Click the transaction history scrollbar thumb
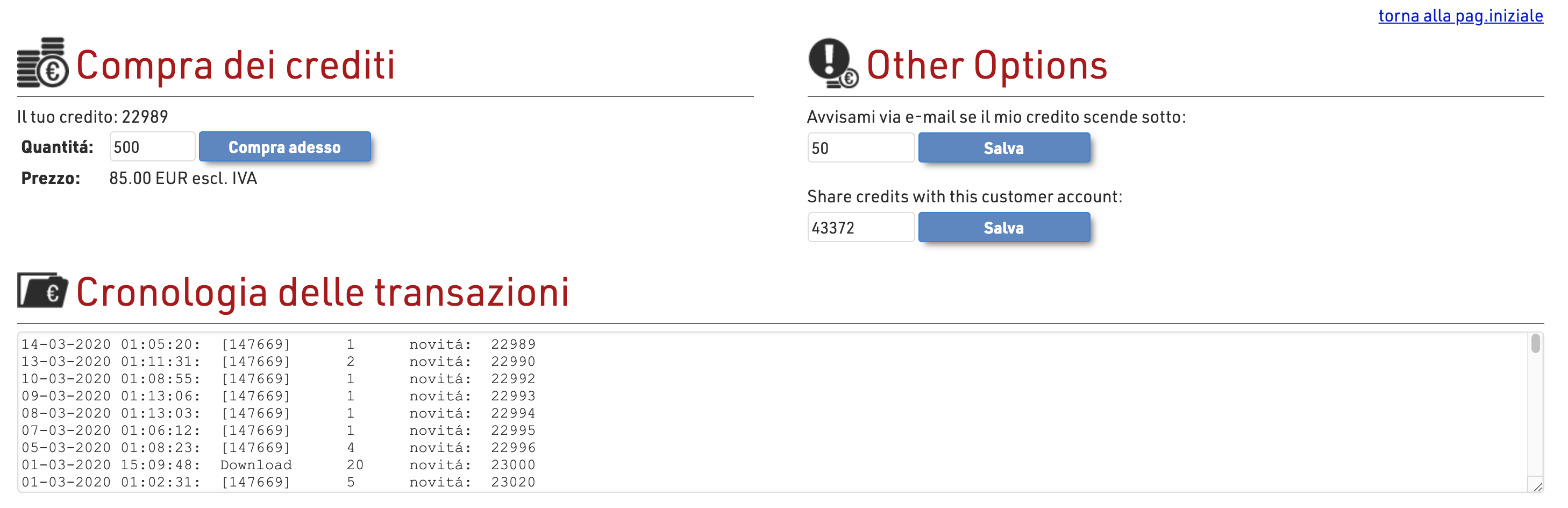This screenshot has width=1568, height=508. point(1536,343)
